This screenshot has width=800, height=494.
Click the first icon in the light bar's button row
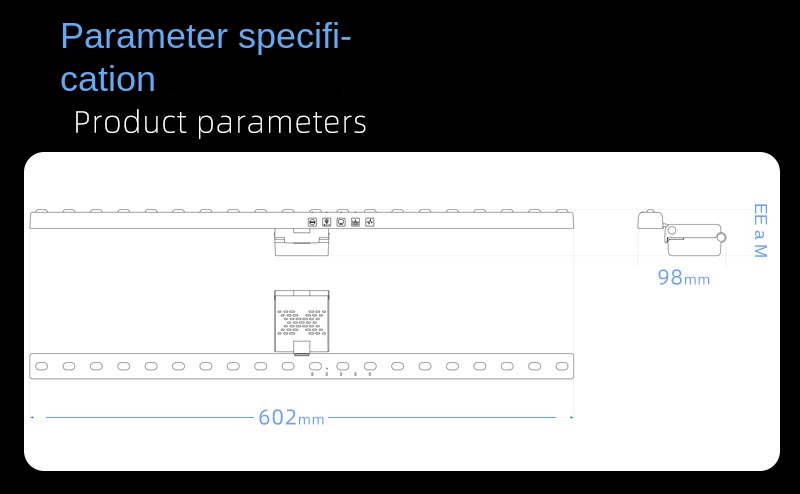(x=313, y=222)
